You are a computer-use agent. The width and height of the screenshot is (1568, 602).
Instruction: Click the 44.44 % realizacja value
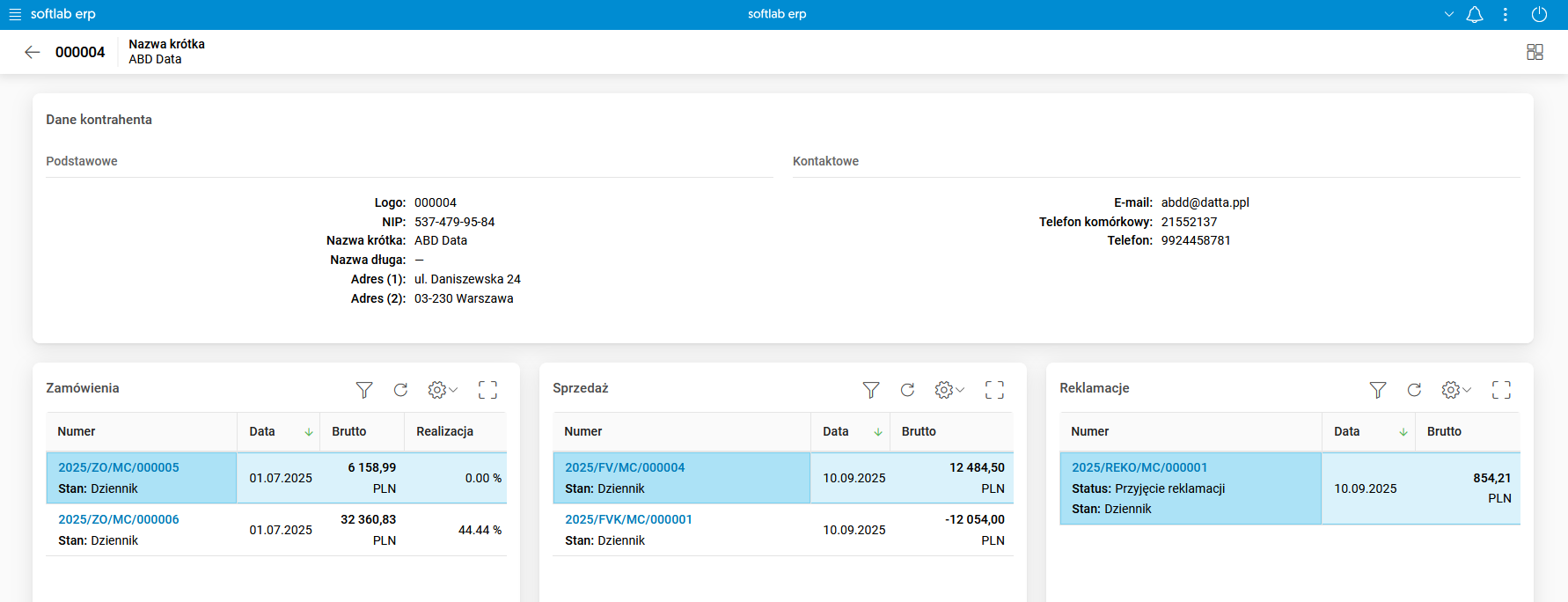pyautogui.click(x=480, y=530)
